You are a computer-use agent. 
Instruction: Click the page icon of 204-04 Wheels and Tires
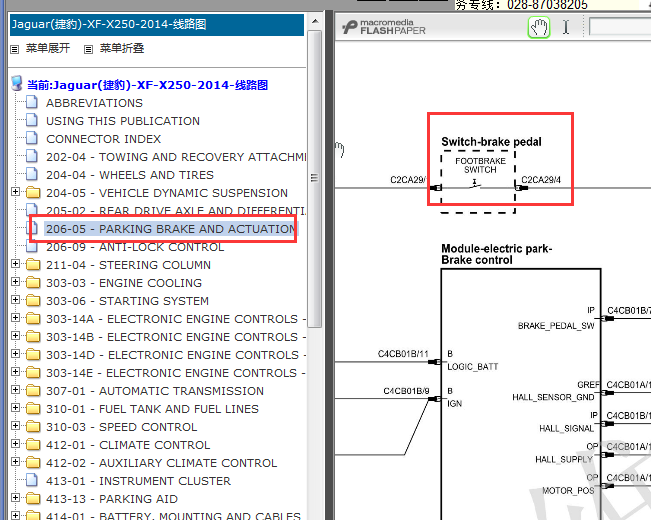[x=32, y=174]
